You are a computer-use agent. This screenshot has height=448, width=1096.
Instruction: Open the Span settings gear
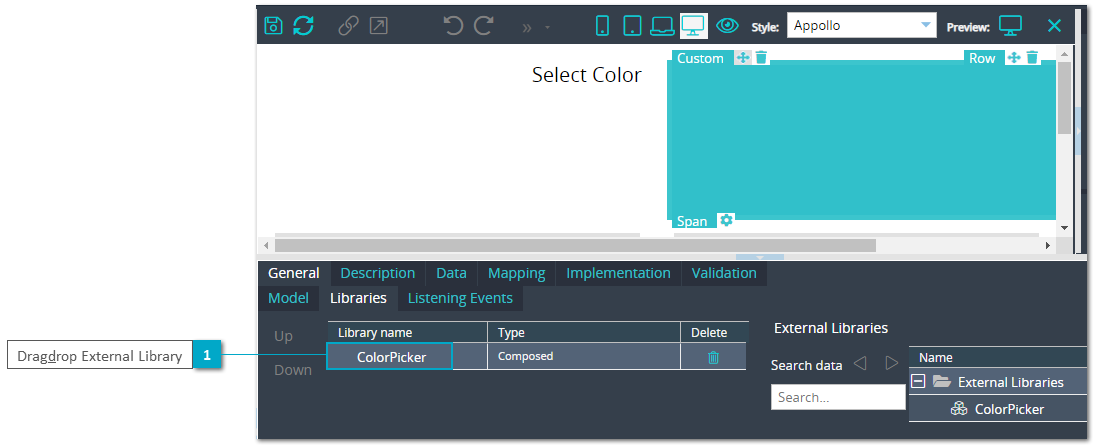coord(727,220)
